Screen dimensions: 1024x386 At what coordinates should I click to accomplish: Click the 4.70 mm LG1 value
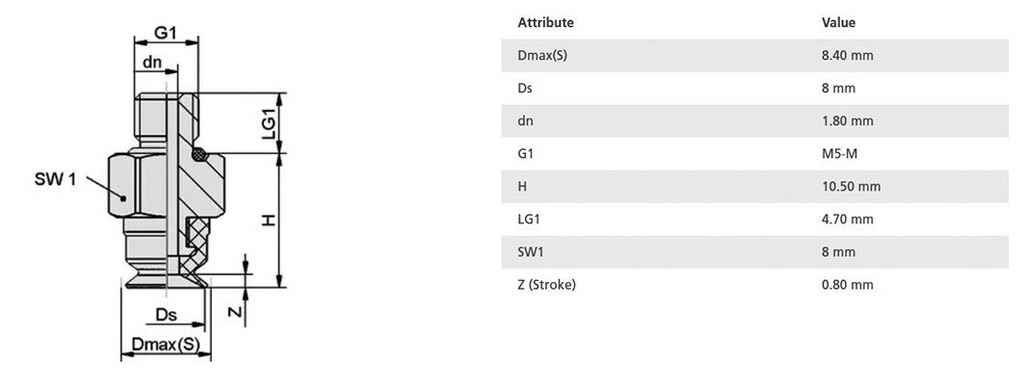[x=847, y=219]
